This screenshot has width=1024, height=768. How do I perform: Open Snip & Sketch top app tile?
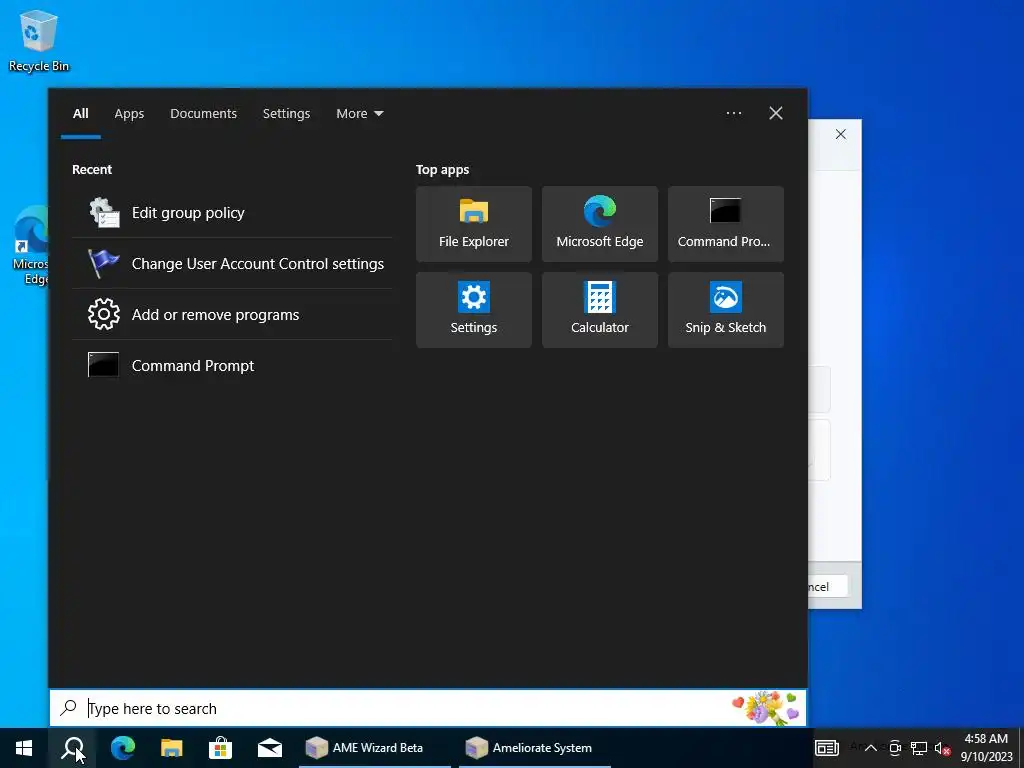pyautogui.click(x=726, y=310)
